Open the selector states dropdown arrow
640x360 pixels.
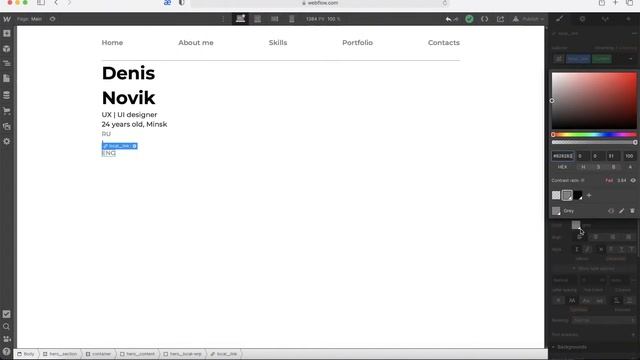point(631,59)
